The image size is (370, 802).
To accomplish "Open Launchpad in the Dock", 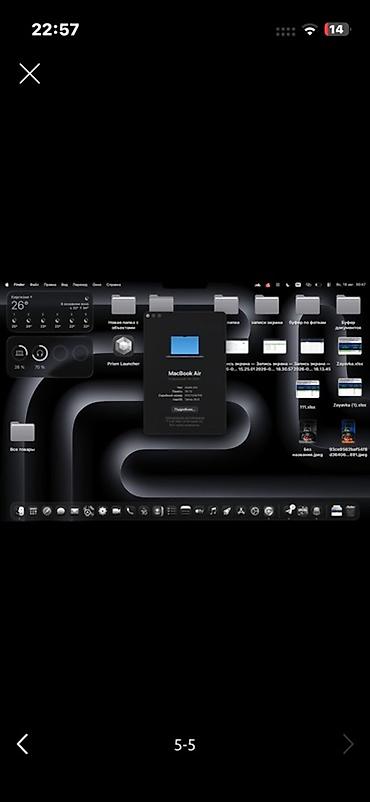I will 33,510.
